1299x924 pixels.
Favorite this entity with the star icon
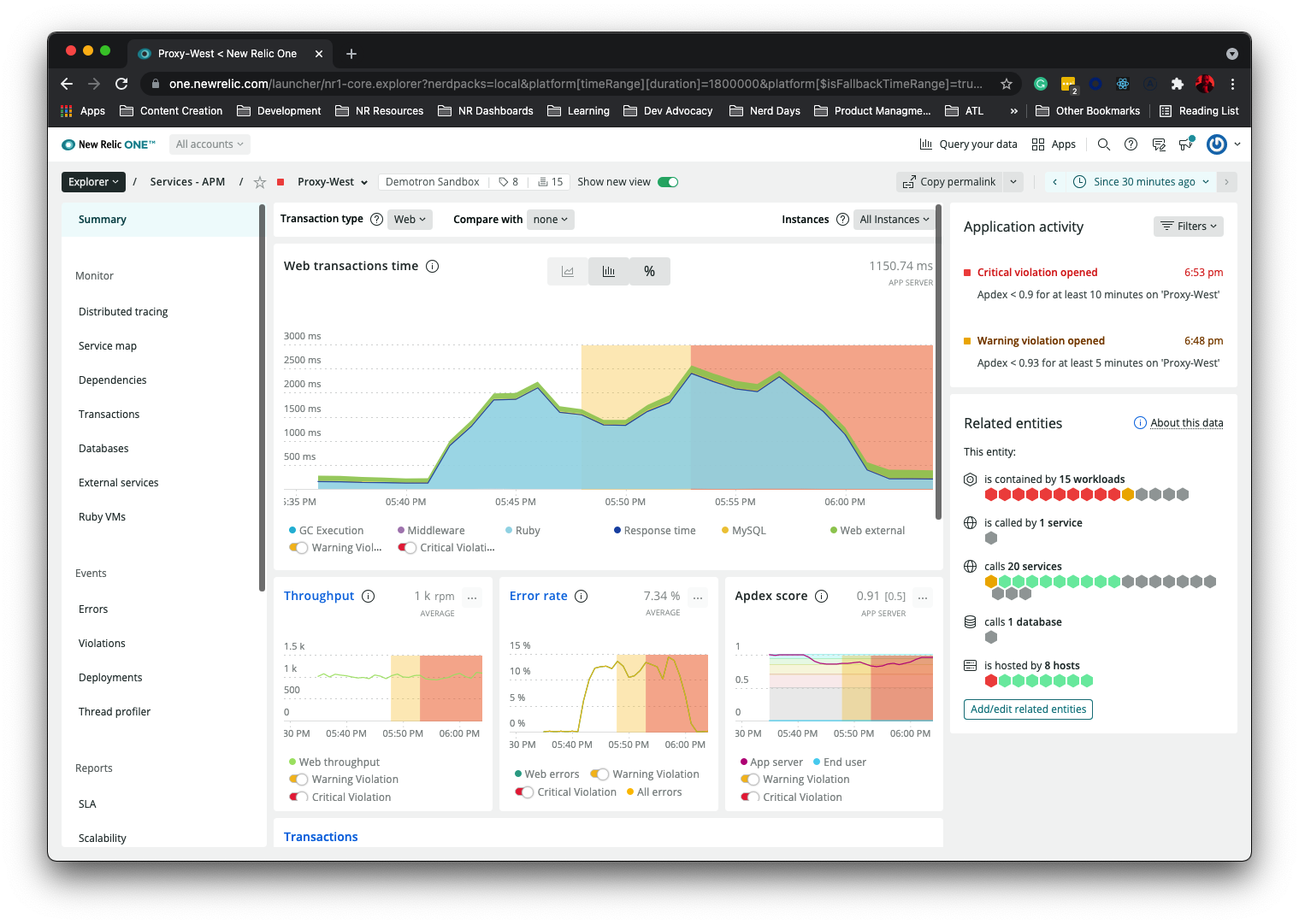pyautogui.click(x=260, y=182)
